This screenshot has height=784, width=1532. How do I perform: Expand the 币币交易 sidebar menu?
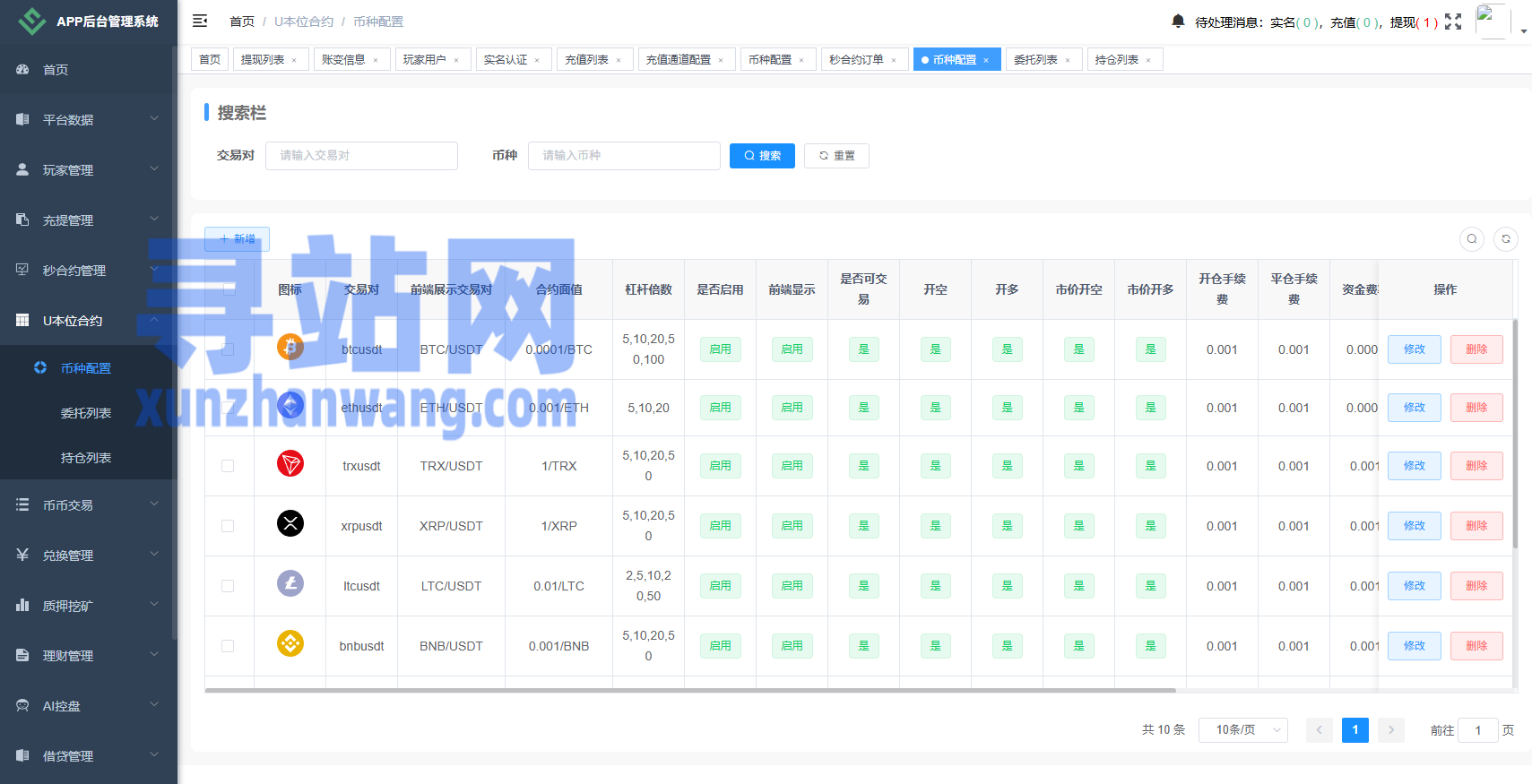point(88,505)
